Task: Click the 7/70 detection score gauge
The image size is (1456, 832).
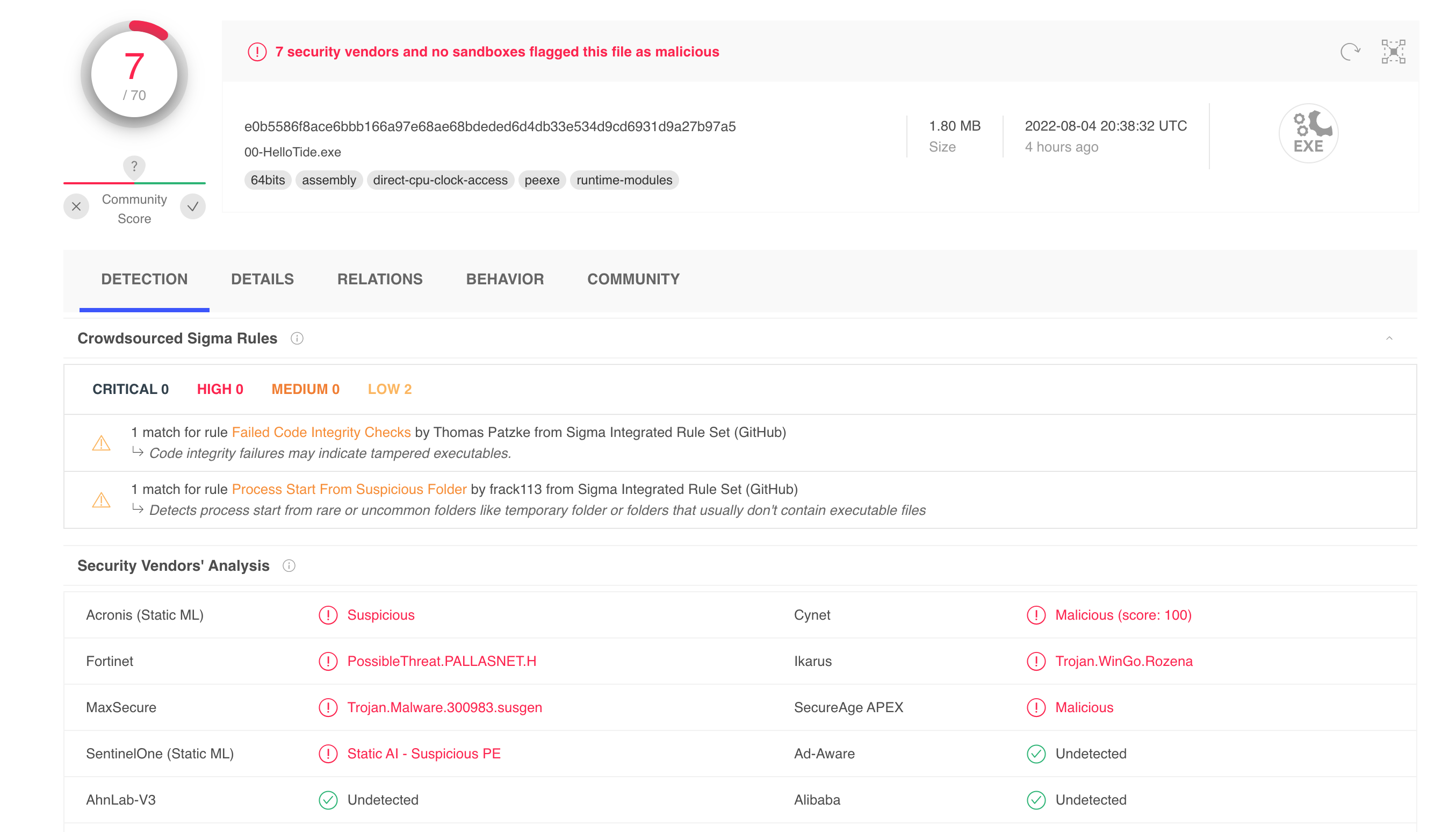Action: click(134, 75)
